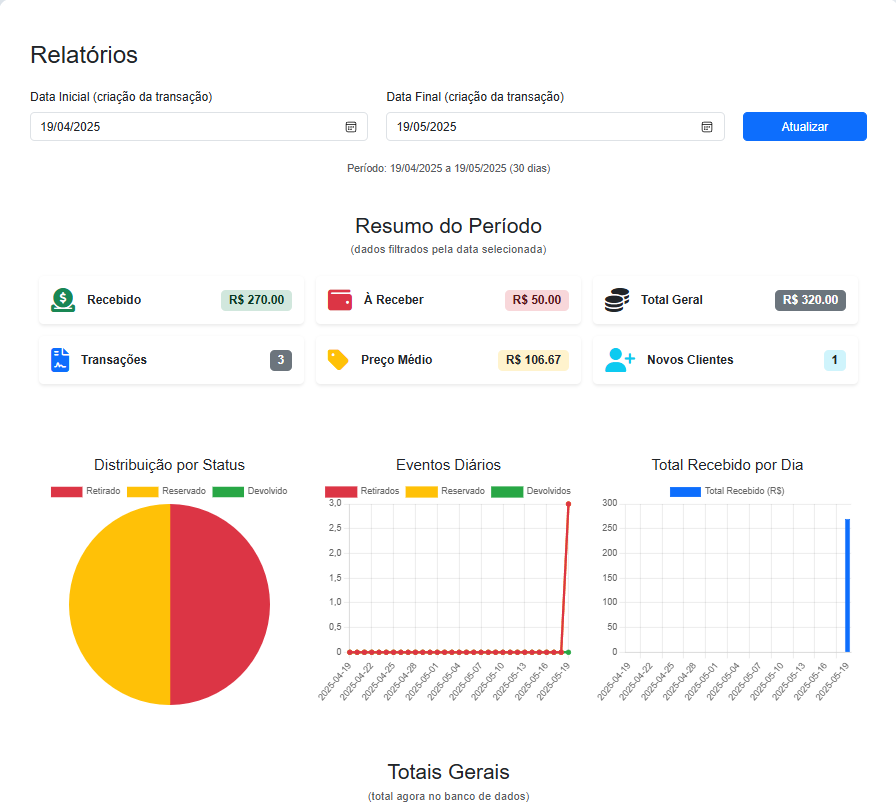Focus the Data Final date field
The height and width of the screenshot is (809, 896).
(x=555, y=126)
